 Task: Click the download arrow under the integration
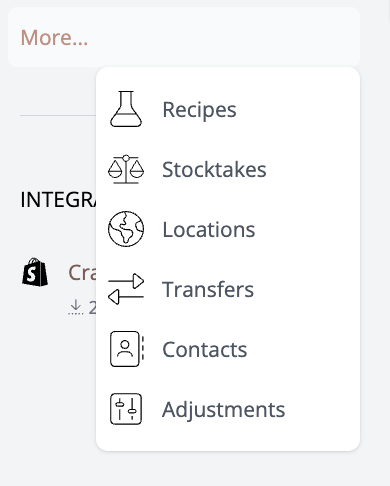tap(76, 307)
